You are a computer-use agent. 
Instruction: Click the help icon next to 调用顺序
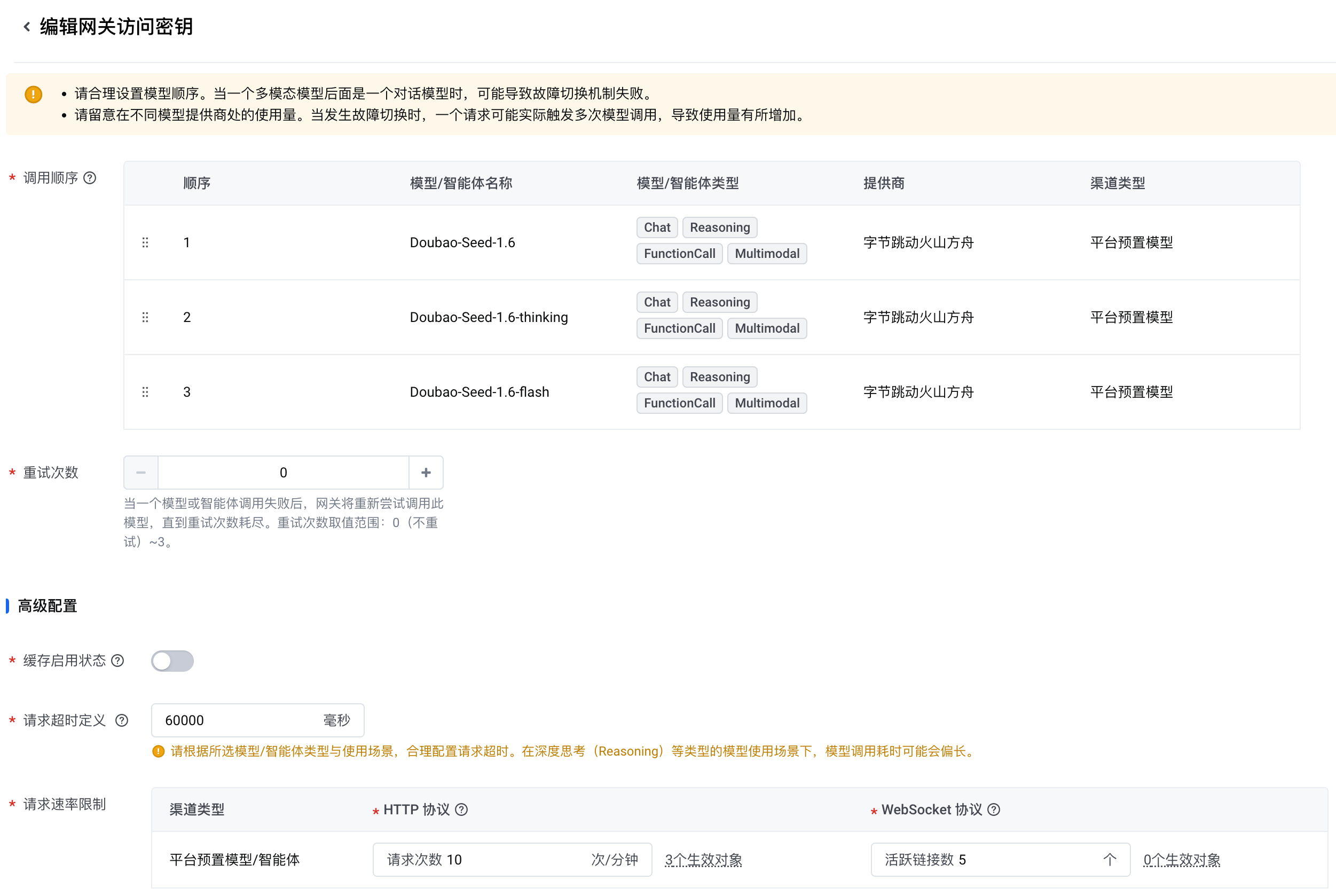tap(90, 178)
